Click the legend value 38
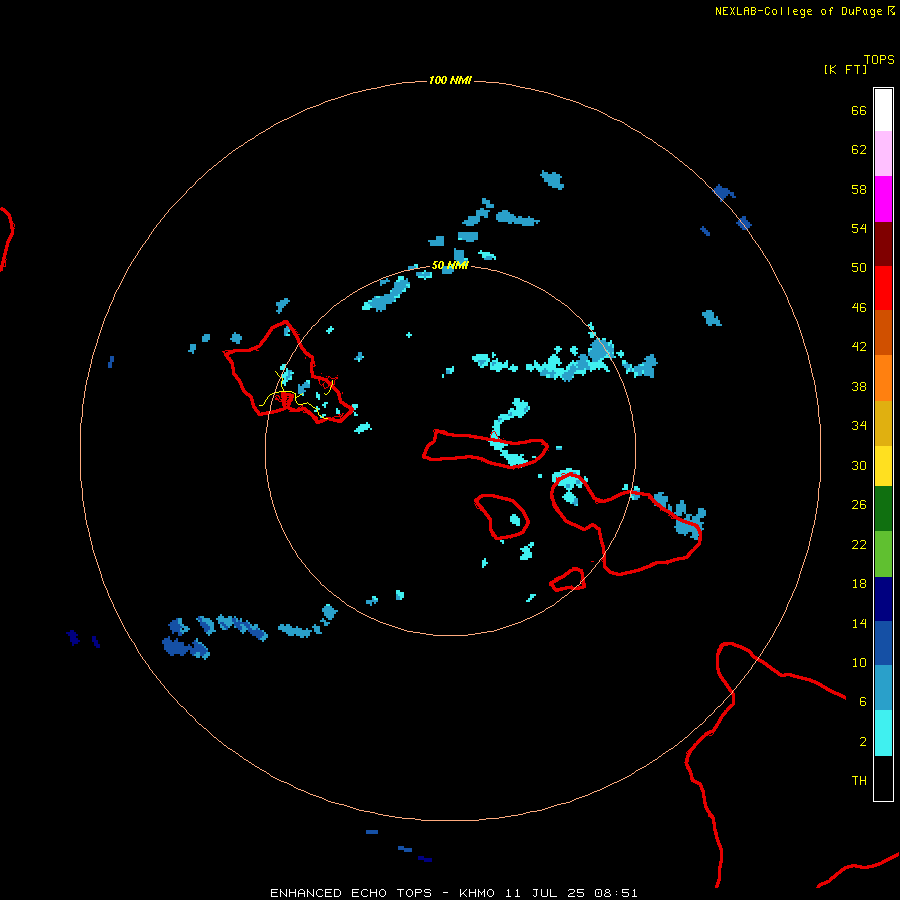 pos(859,386)
